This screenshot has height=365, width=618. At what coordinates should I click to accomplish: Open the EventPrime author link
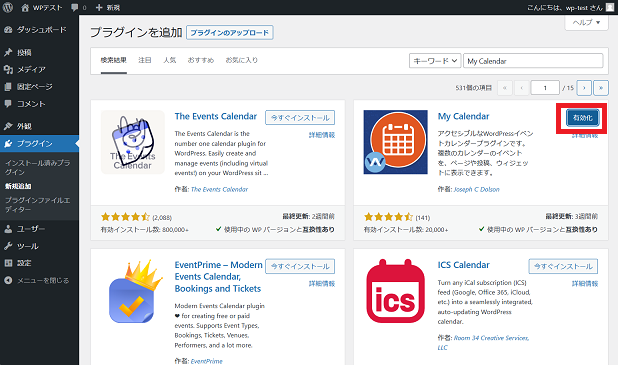click(207, 361)
